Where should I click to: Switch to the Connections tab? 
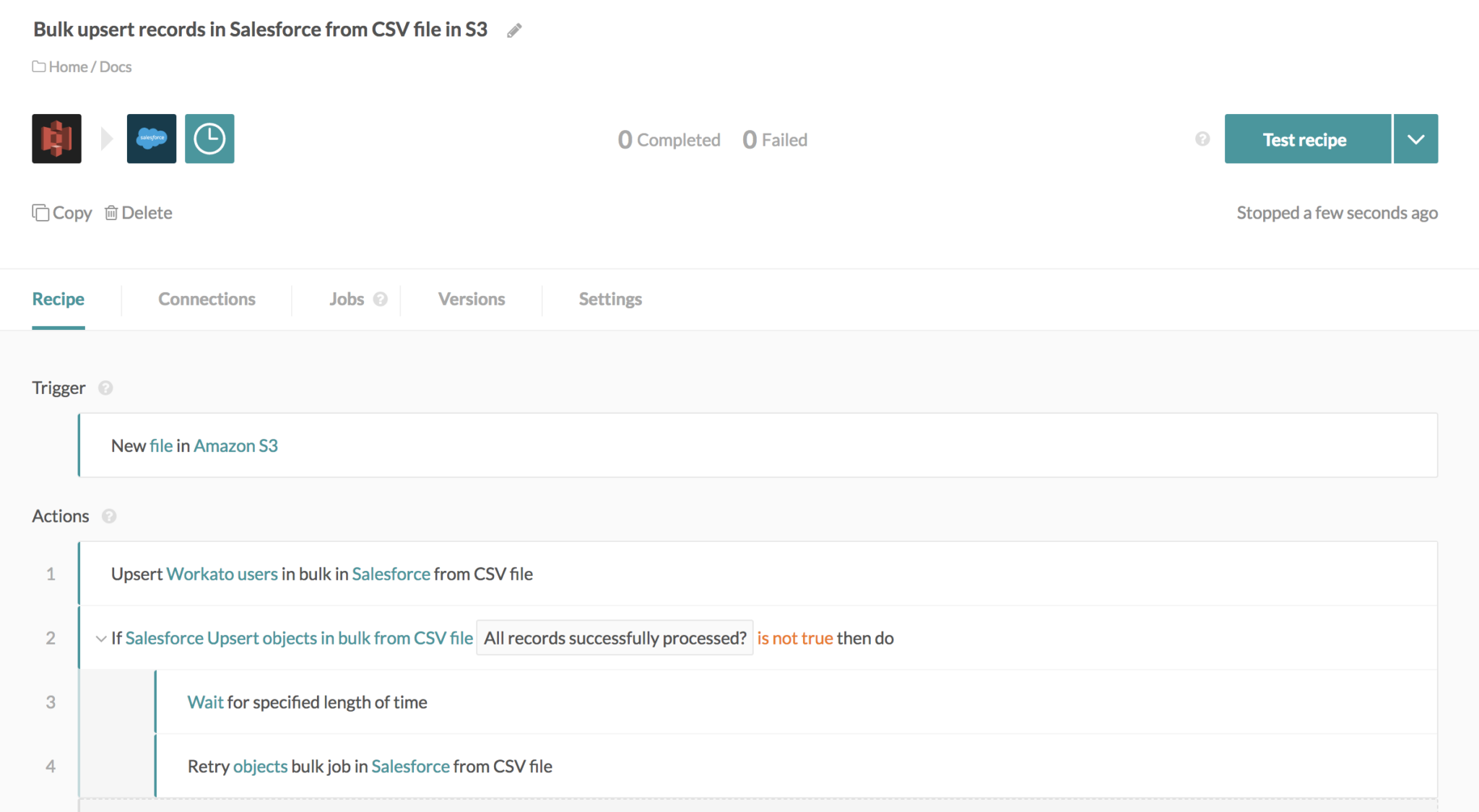(x=207, y=299)
